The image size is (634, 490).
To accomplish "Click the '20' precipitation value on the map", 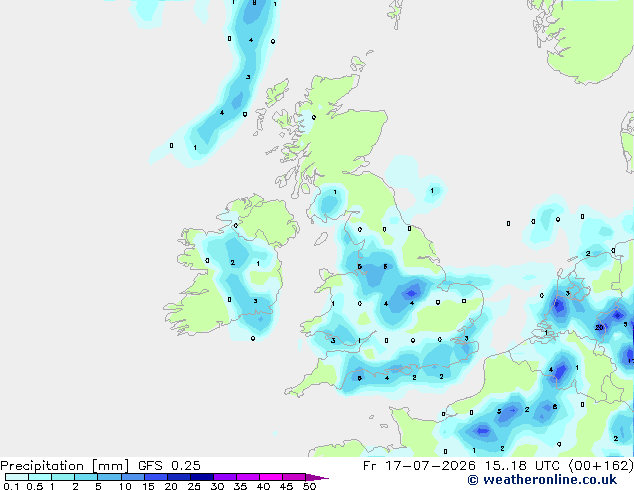I will coord(599,327).
